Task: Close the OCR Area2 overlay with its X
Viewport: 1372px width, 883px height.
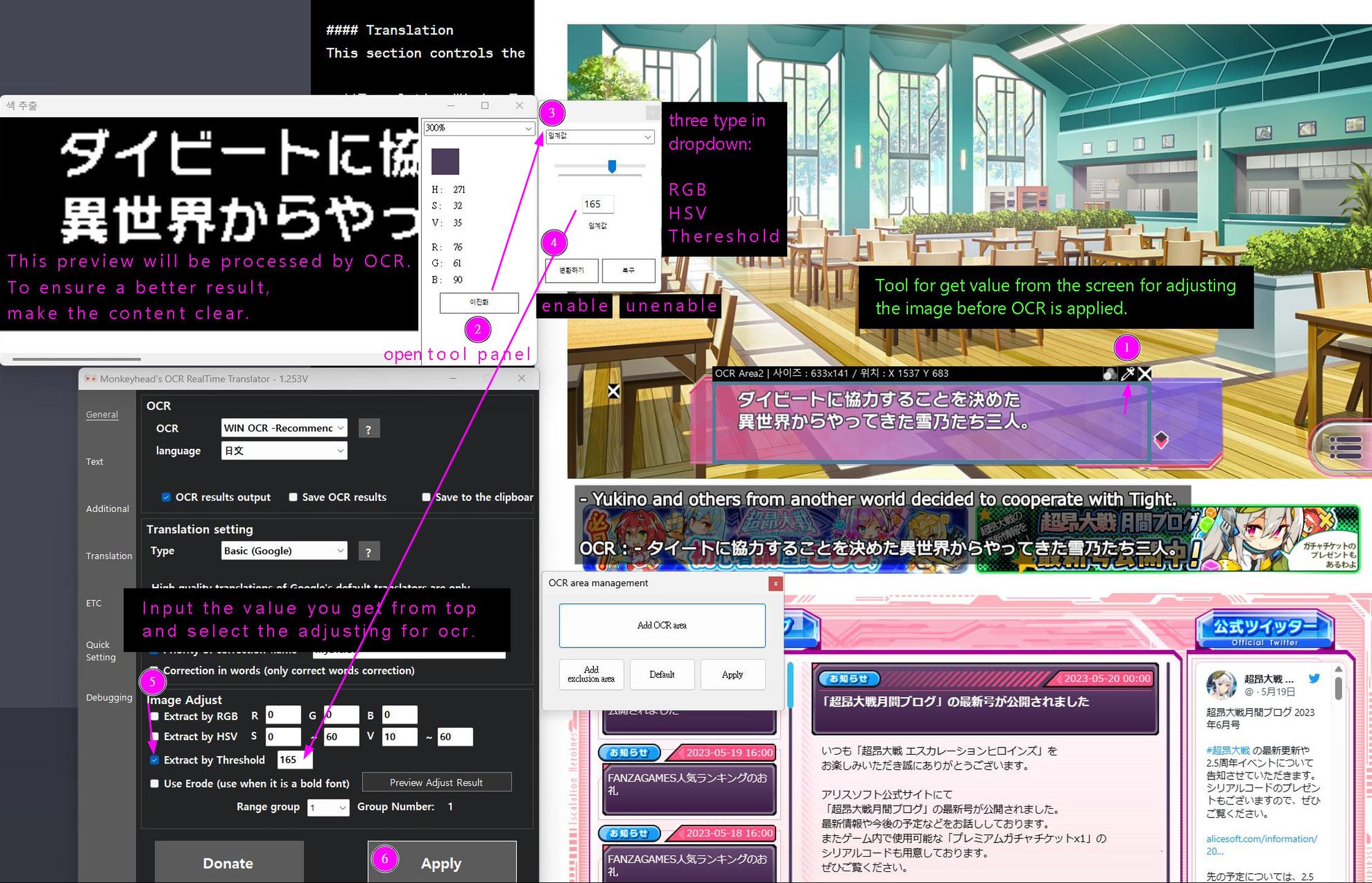Action: click(1145, 374)
